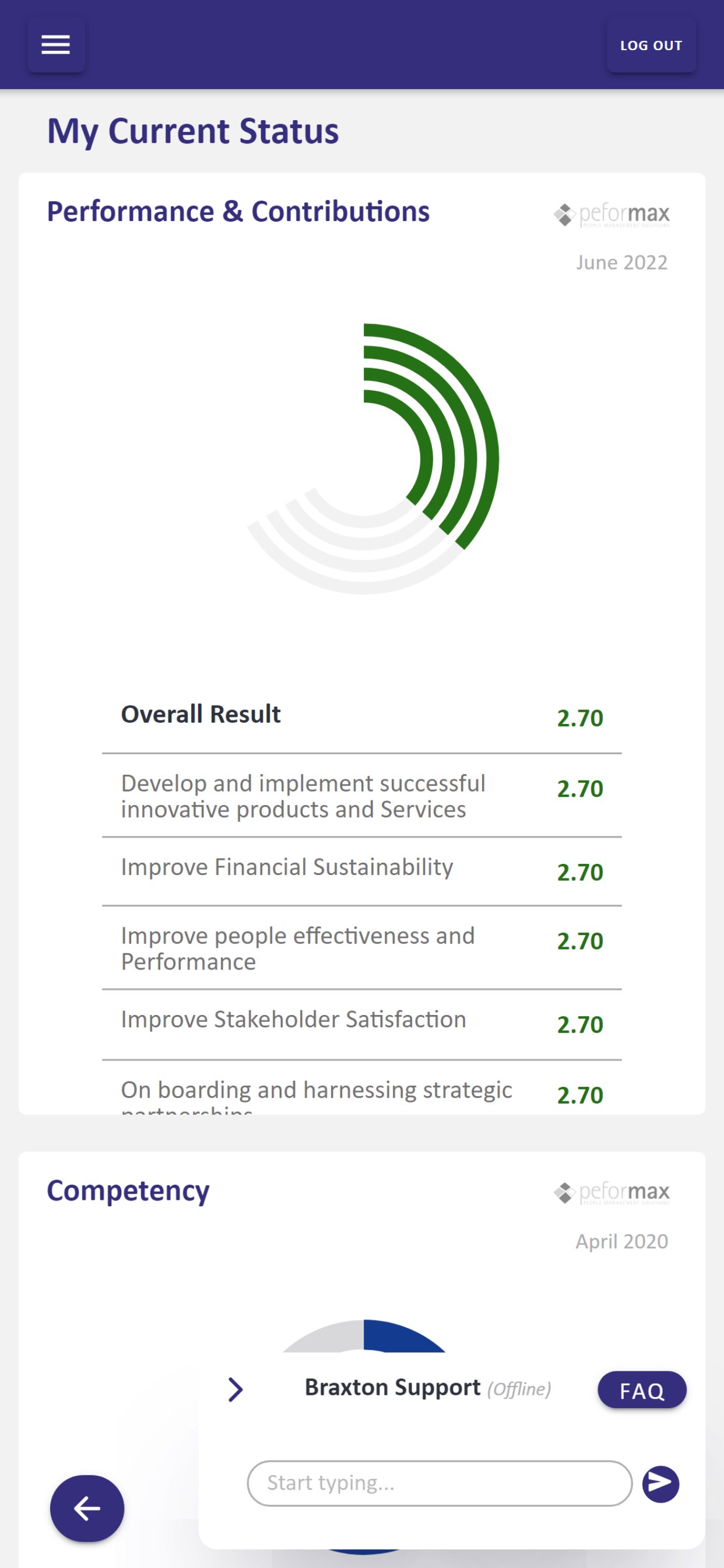Select the Overall Result row
This screenshot has height=1568, width=724.
coord(362,717)
